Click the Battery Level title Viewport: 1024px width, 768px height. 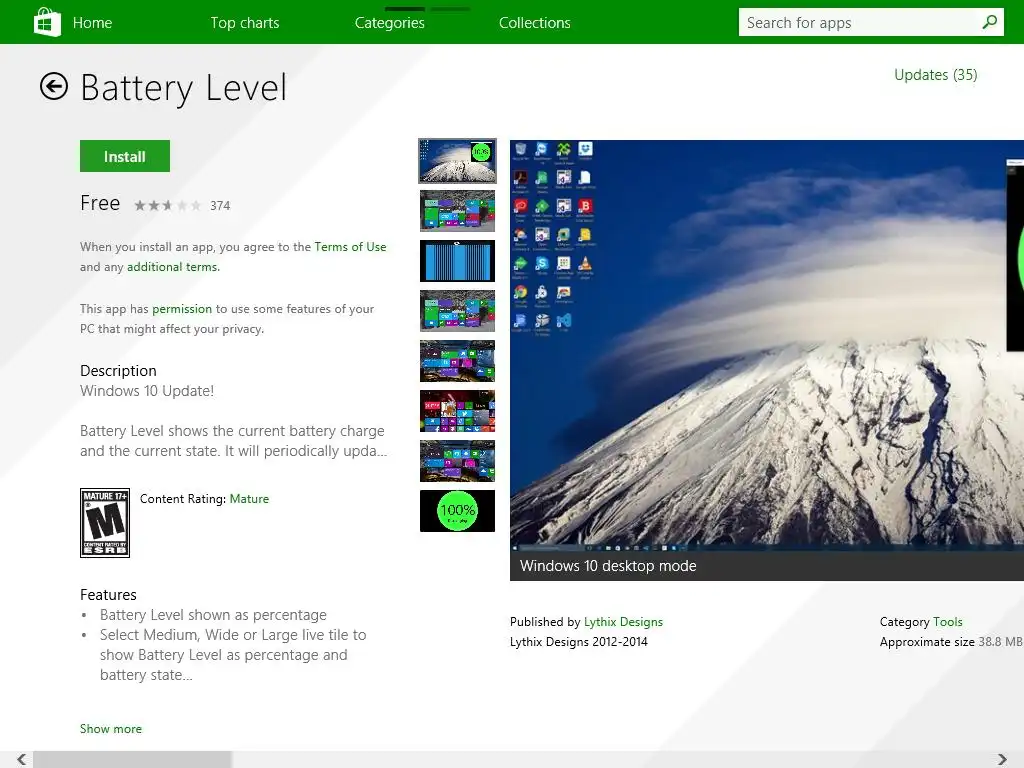tap(184, 88)
